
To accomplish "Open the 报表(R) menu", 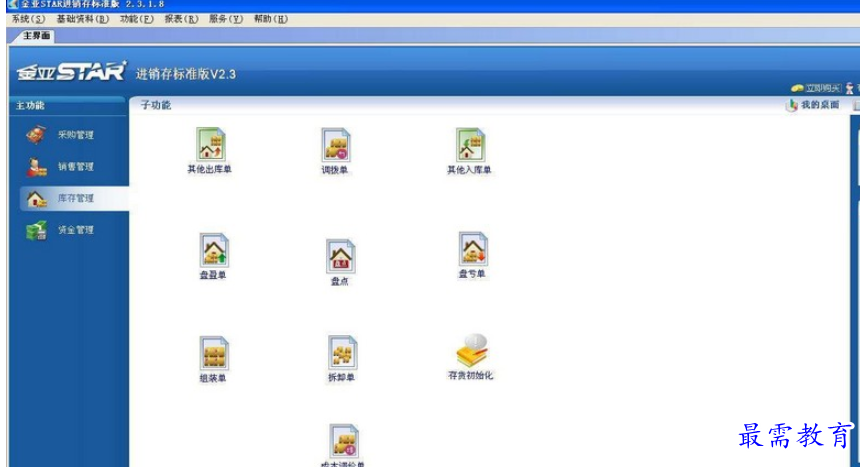I will click(182, 19).
